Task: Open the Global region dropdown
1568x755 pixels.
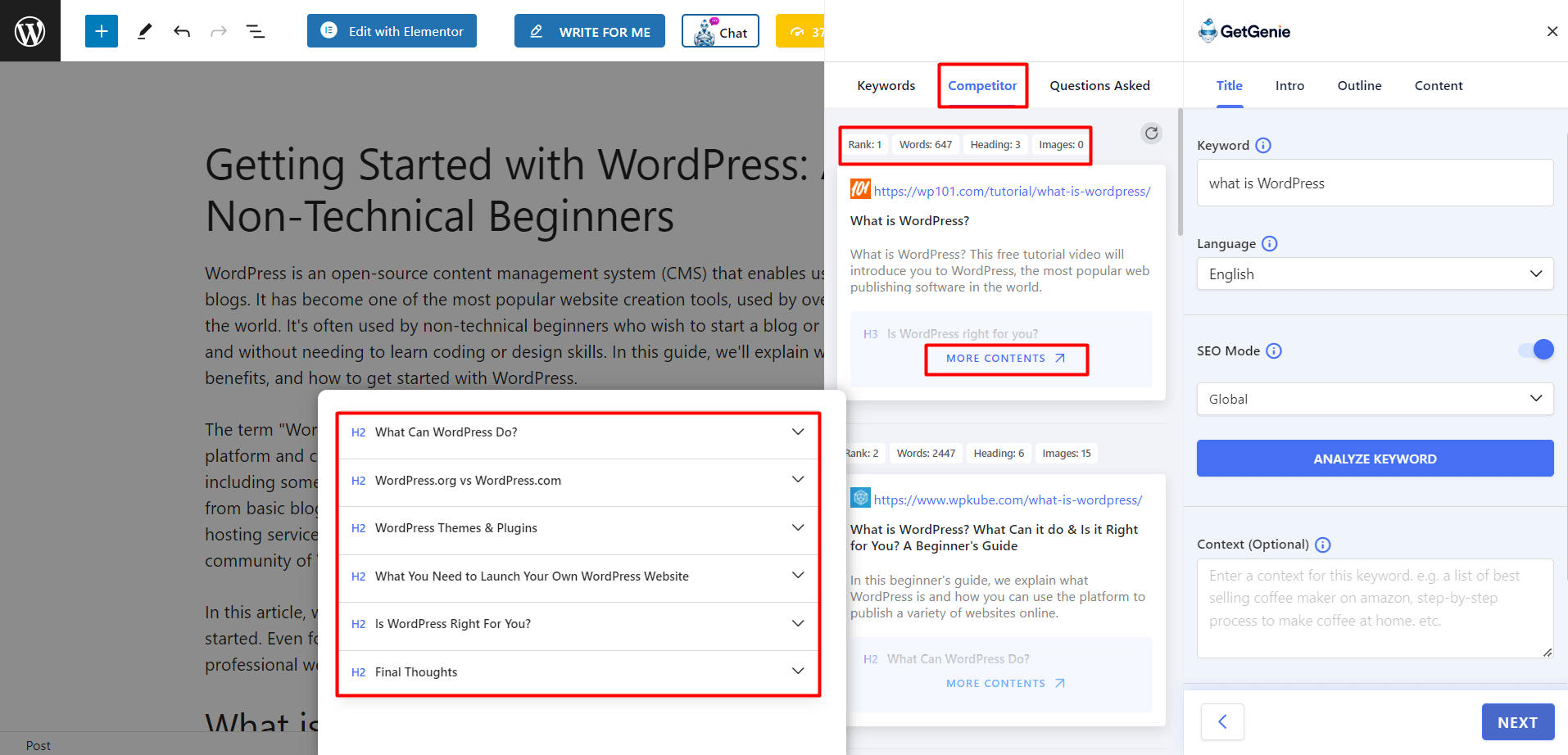Action: [1375, 399]
